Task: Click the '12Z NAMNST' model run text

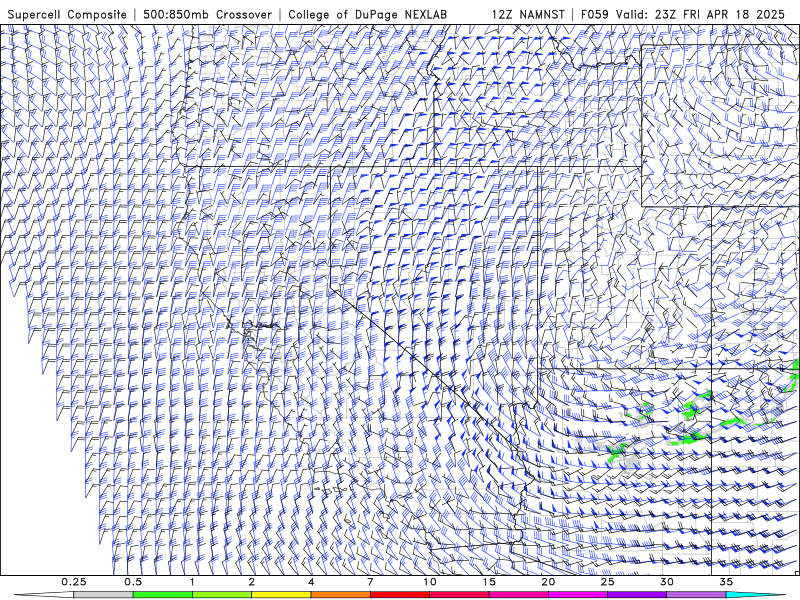Action: 528,14
